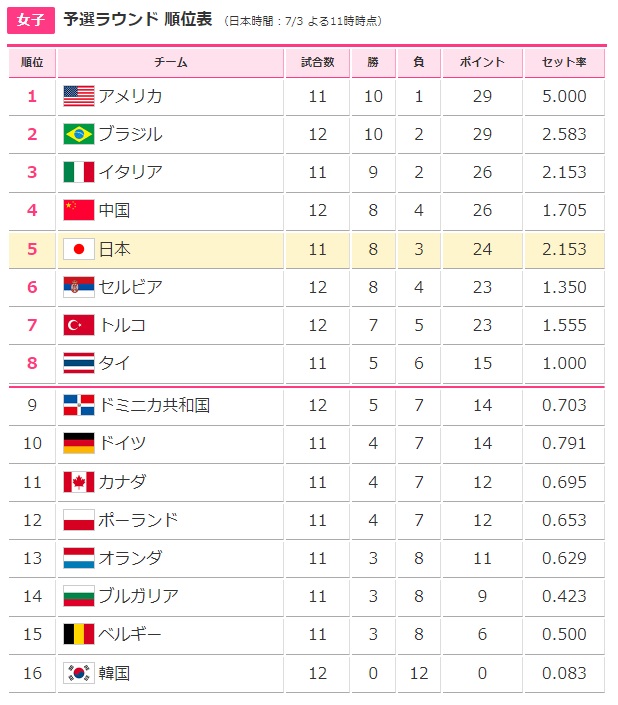The height and width of the screenshot is (705, 618).
Task: Click the South Korea flag icon
Action: [78, 673]
